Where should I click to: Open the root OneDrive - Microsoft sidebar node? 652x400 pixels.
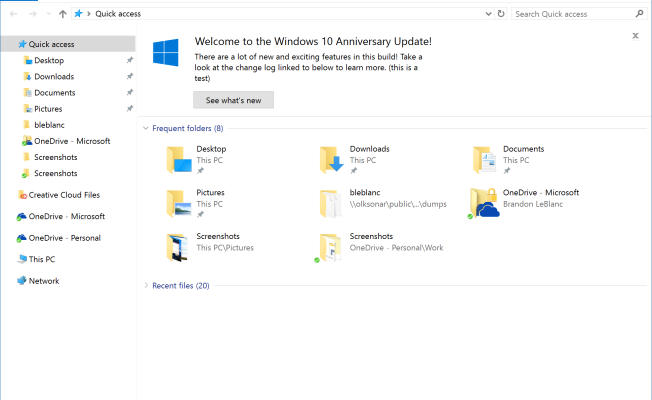click(x=67, y=216)
